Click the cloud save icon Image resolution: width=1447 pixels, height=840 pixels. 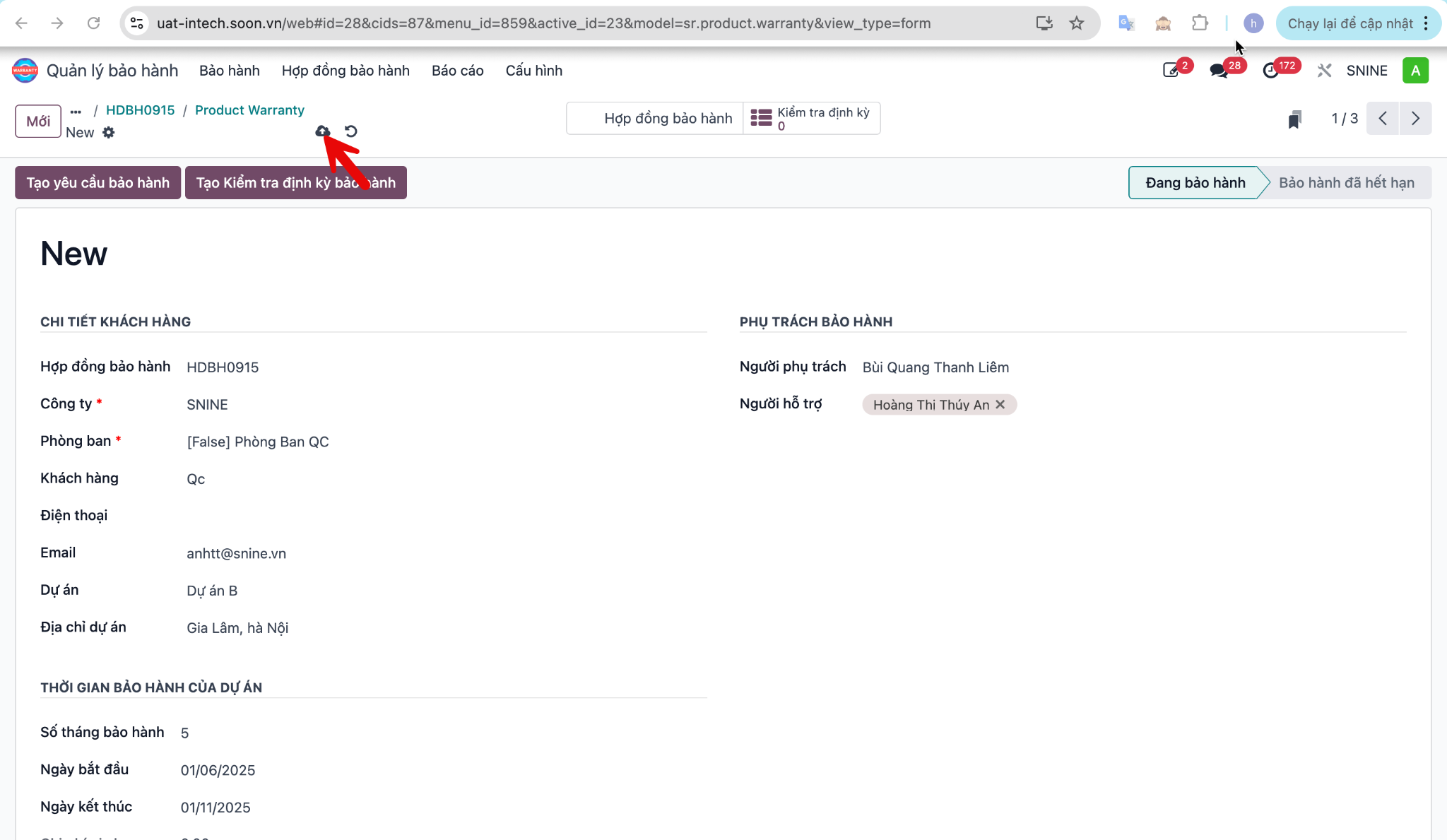(322, 131)
